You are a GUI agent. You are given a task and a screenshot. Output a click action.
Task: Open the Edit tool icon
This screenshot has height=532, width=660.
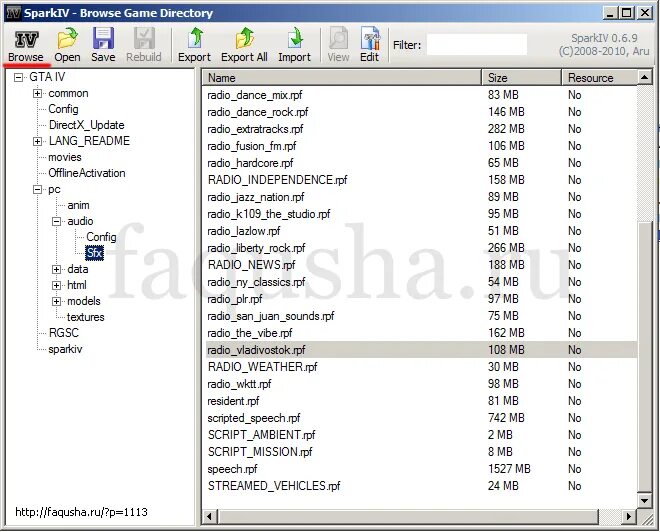370,38
